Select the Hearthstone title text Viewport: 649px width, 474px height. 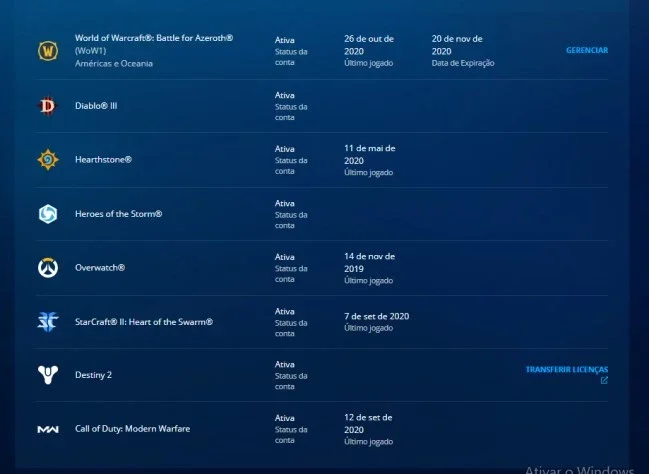[103, 160]
